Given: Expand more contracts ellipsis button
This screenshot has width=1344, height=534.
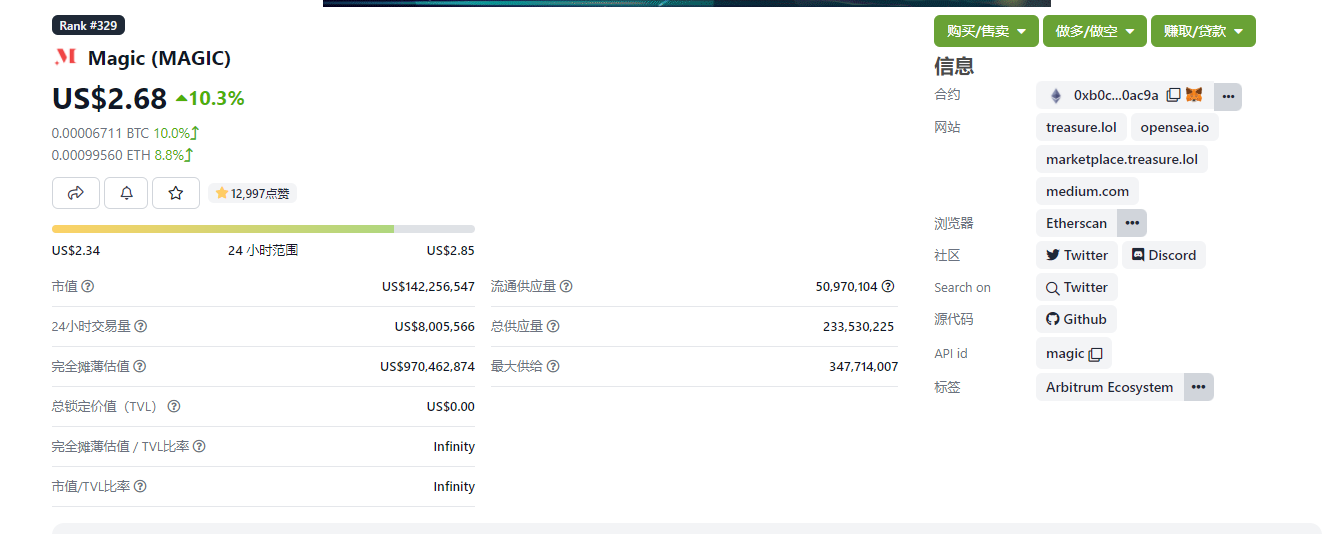Looking at the screenshot, I should [x=1228, y=96].
